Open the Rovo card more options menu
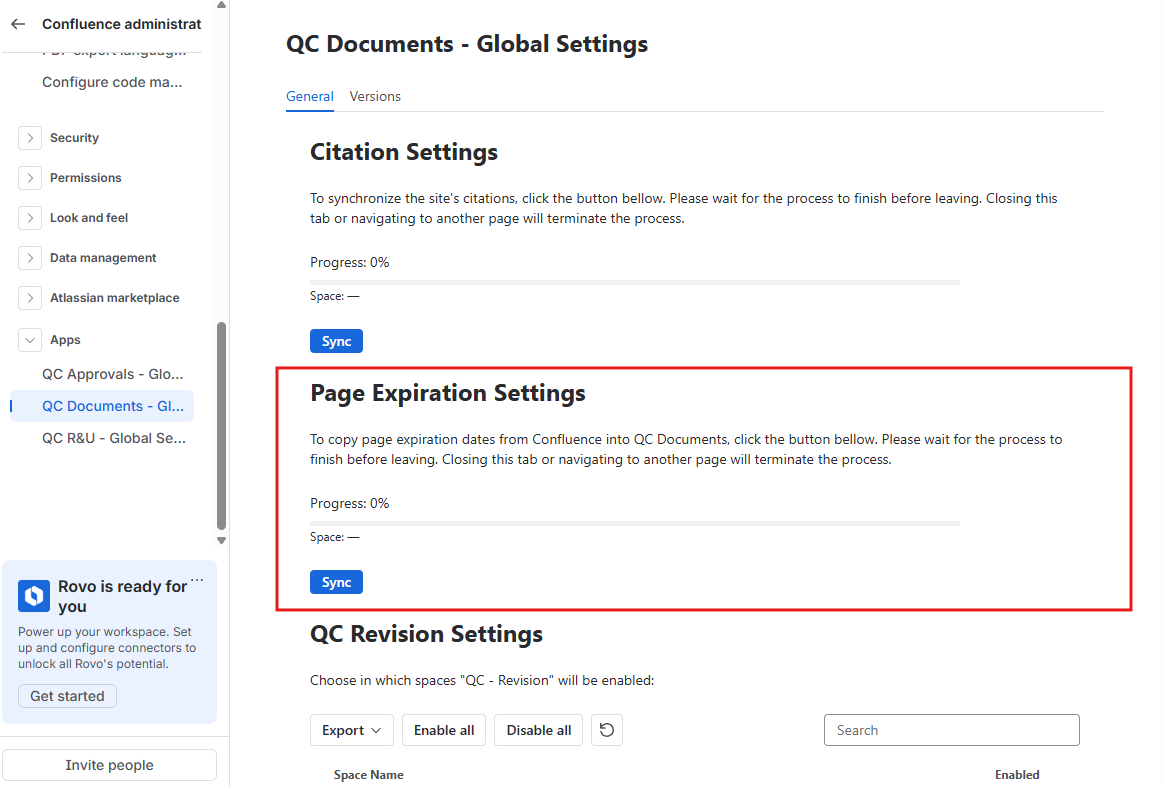The width and height of the screenshot is (1162, 786). click(197, 579)
